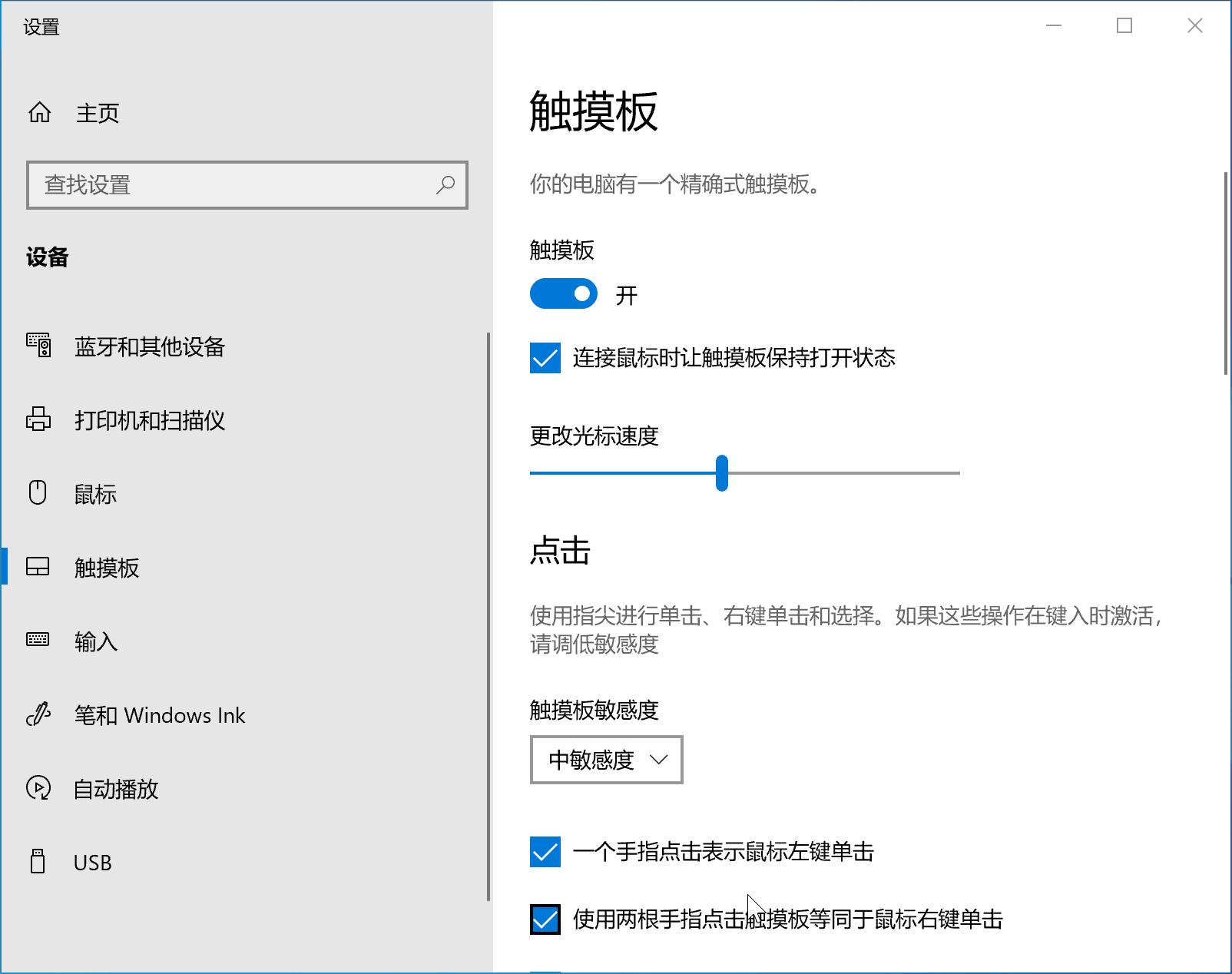Click the home icon next to 主页
Image resolution: width=1232 pixels, height=974 pixels.
[x=41, y=112]
